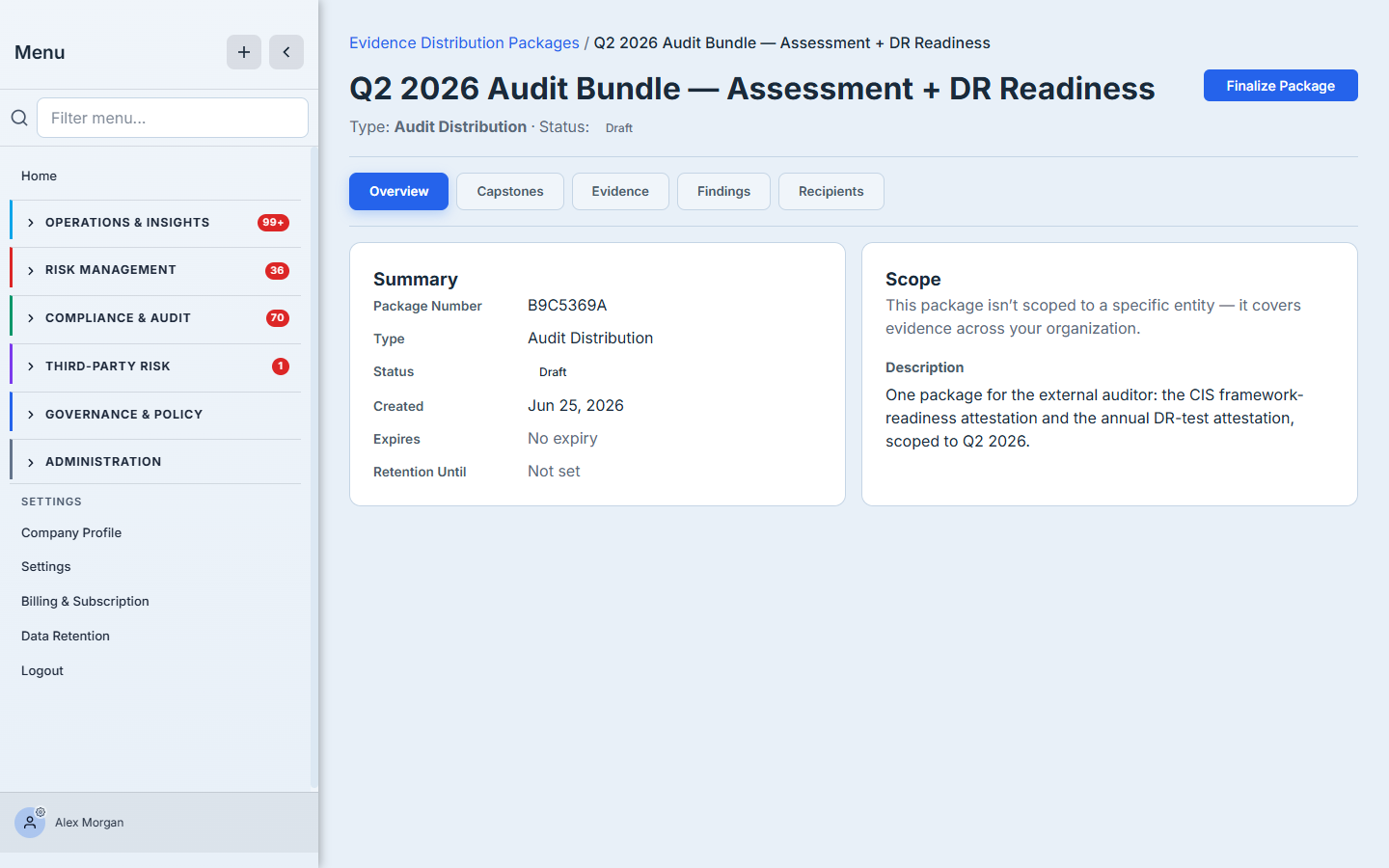Expand the Risk Management section chevron
The width and height of the screenshot is (1389, 868).
31,271
